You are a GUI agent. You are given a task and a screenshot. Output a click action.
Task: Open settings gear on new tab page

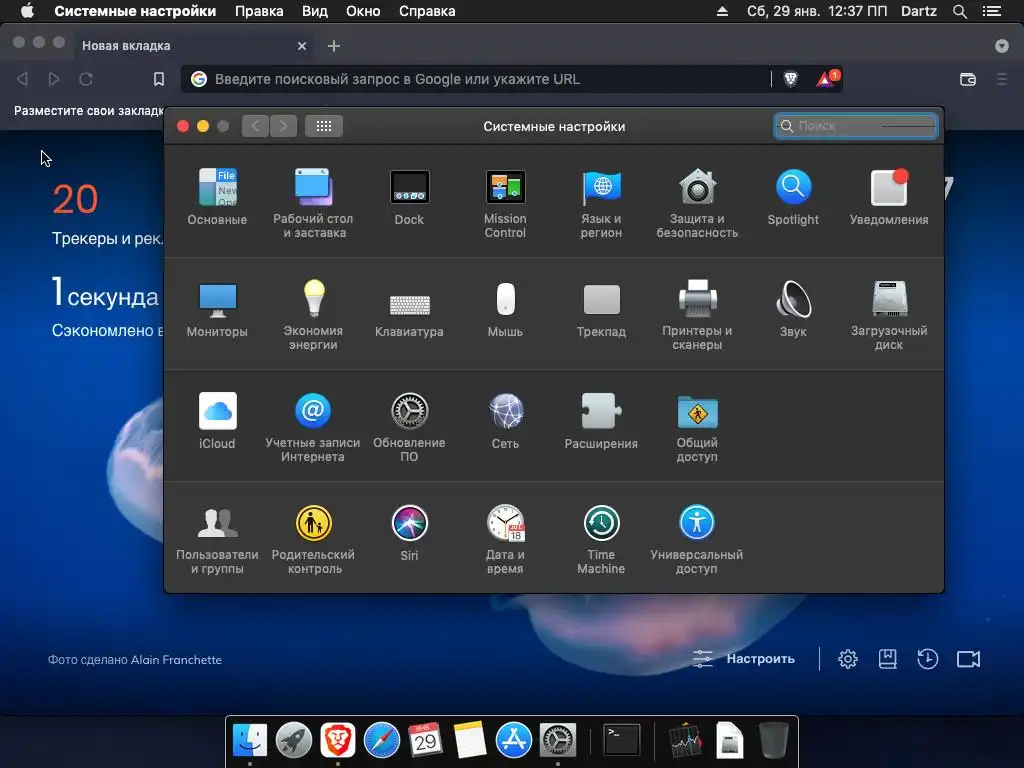click(x=848, y=659)
